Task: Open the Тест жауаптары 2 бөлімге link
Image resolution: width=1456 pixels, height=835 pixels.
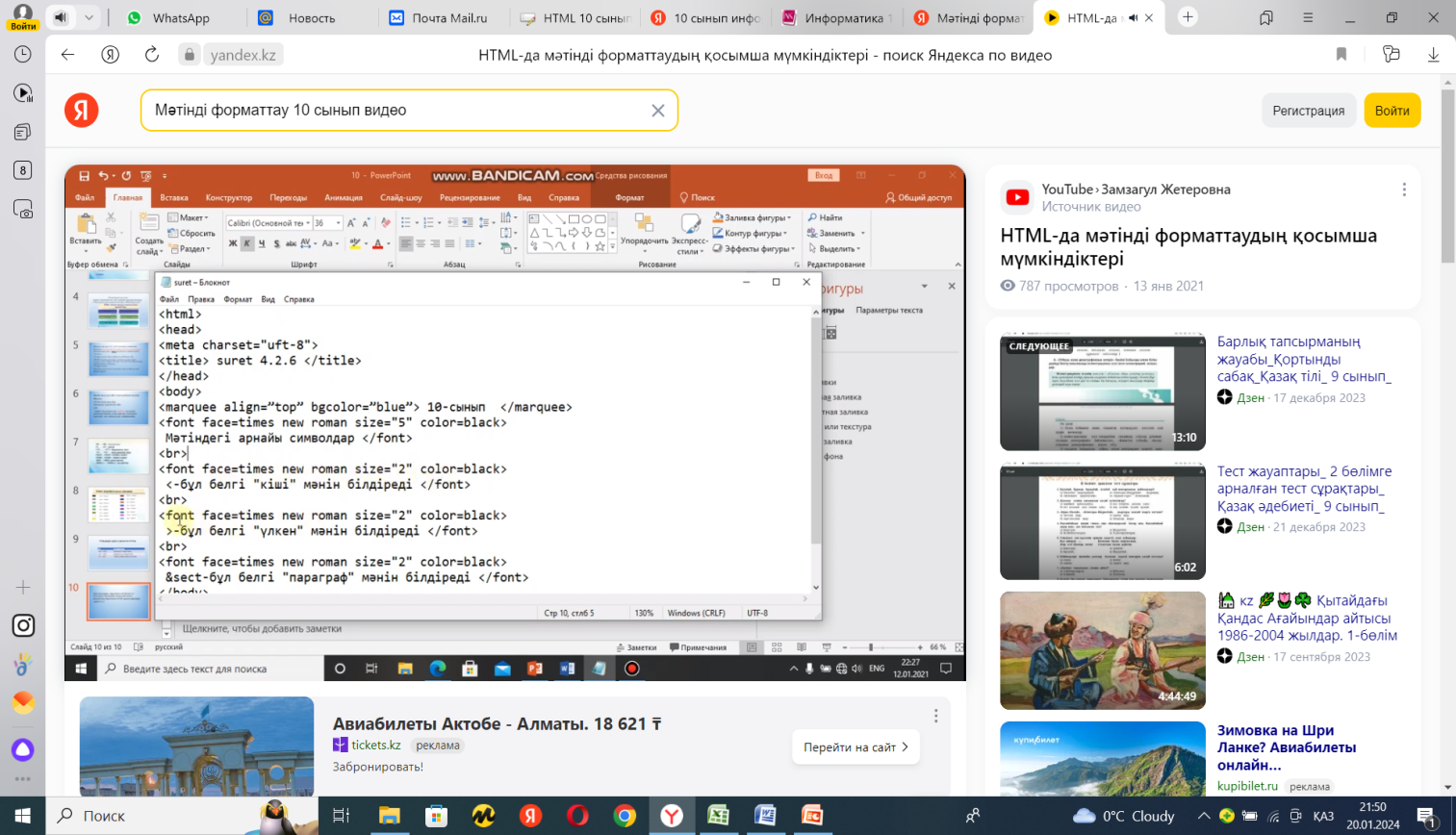Action: tap(1304, 489)
